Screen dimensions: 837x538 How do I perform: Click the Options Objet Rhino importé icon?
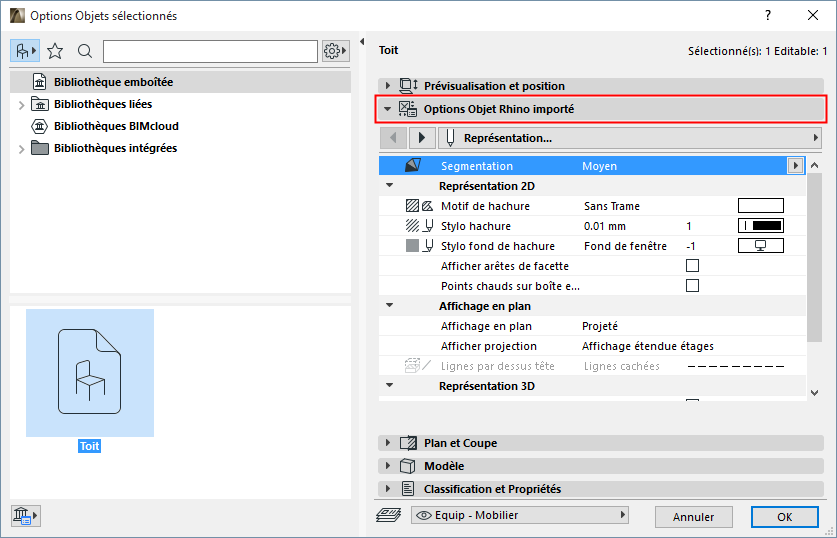point(408,109)
